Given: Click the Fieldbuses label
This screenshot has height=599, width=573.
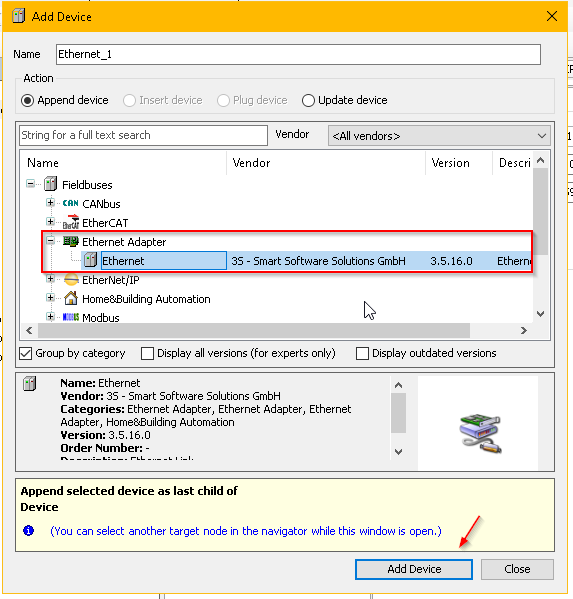Looking at the screenshot, I should coord(87,185).
